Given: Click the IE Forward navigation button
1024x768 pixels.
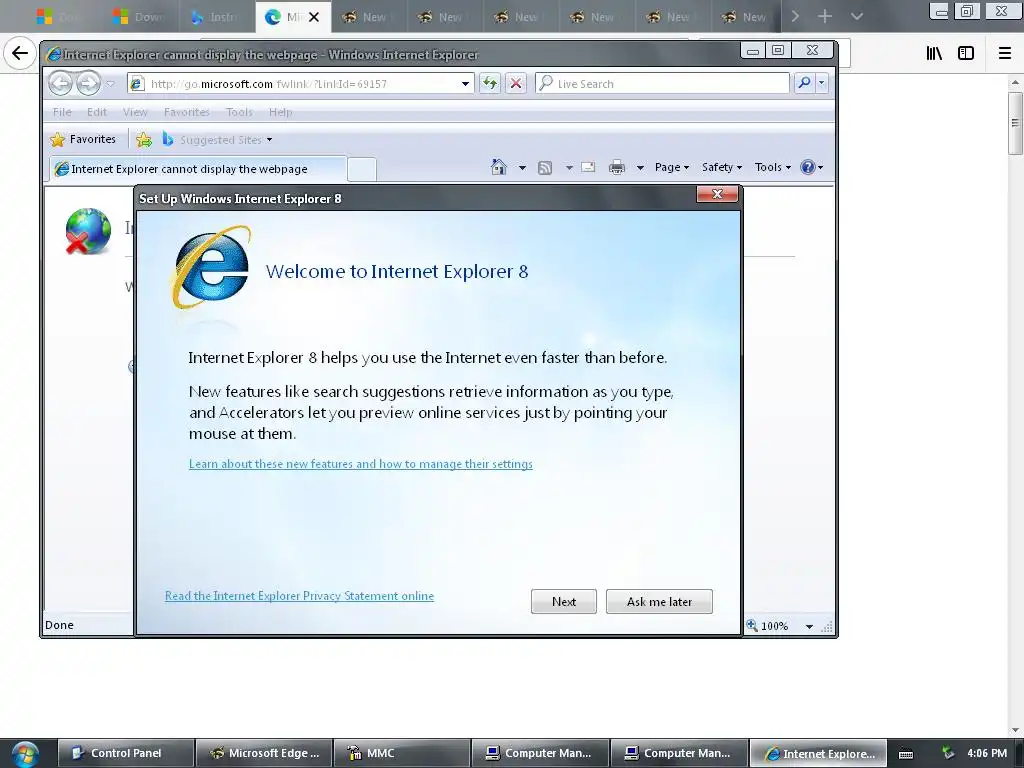Looking at the screenshot, I should pyautogui.click(x=88, y=84).
